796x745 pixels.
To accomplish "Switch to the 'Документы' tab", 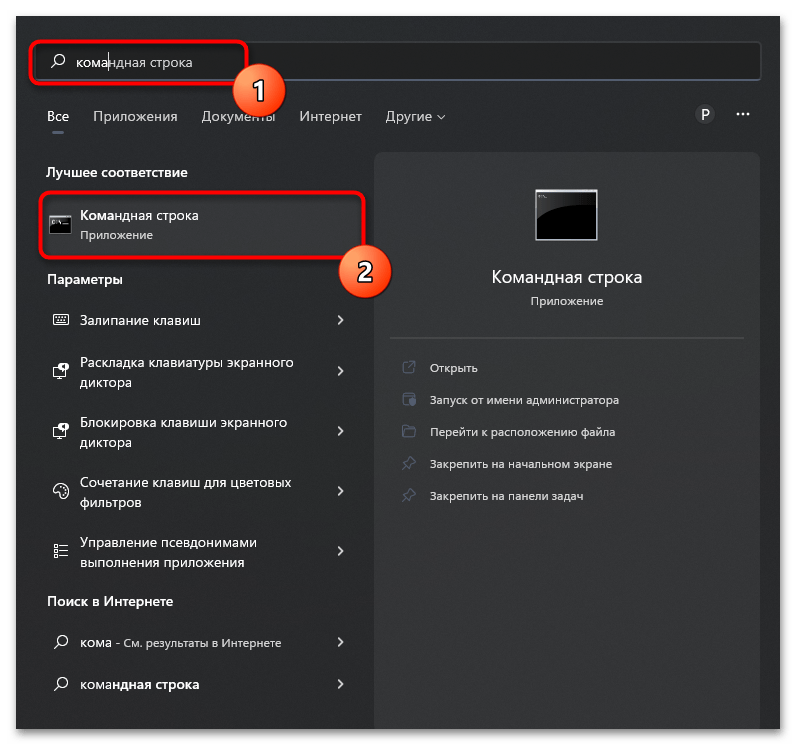I will point(238,116).
